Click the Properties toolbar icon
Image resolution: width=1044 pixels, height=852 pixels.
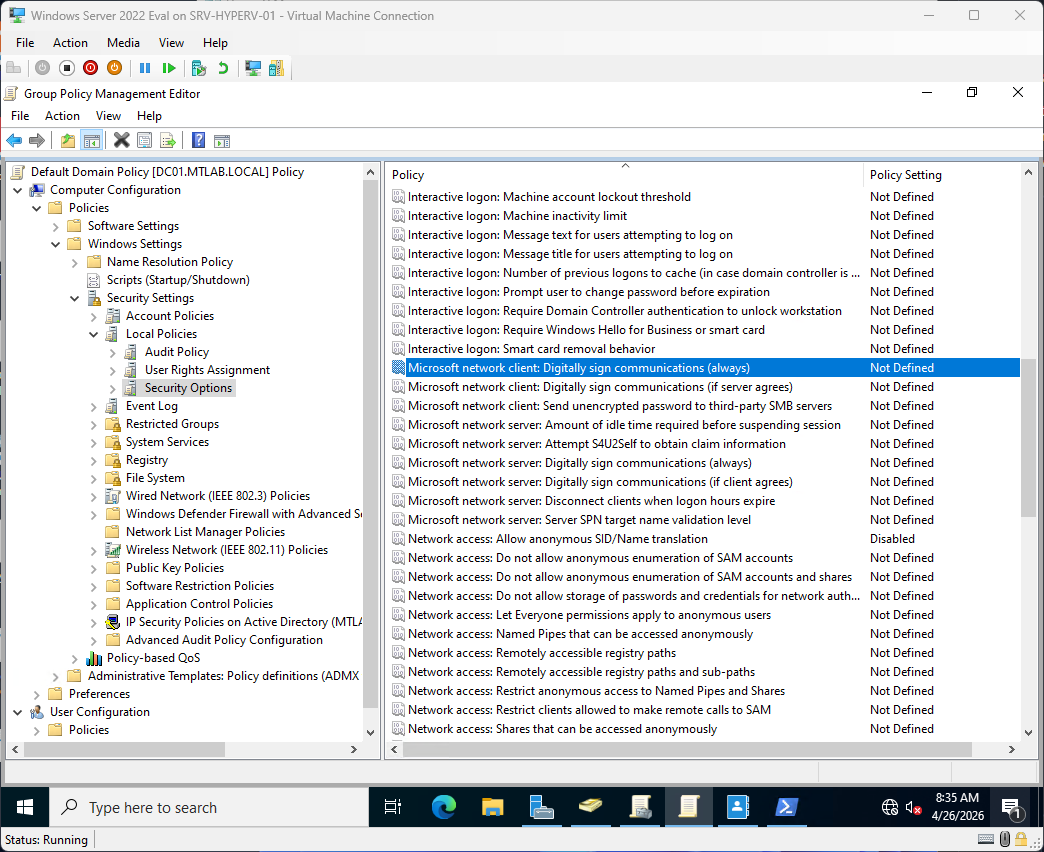click(x=144, y=140)
